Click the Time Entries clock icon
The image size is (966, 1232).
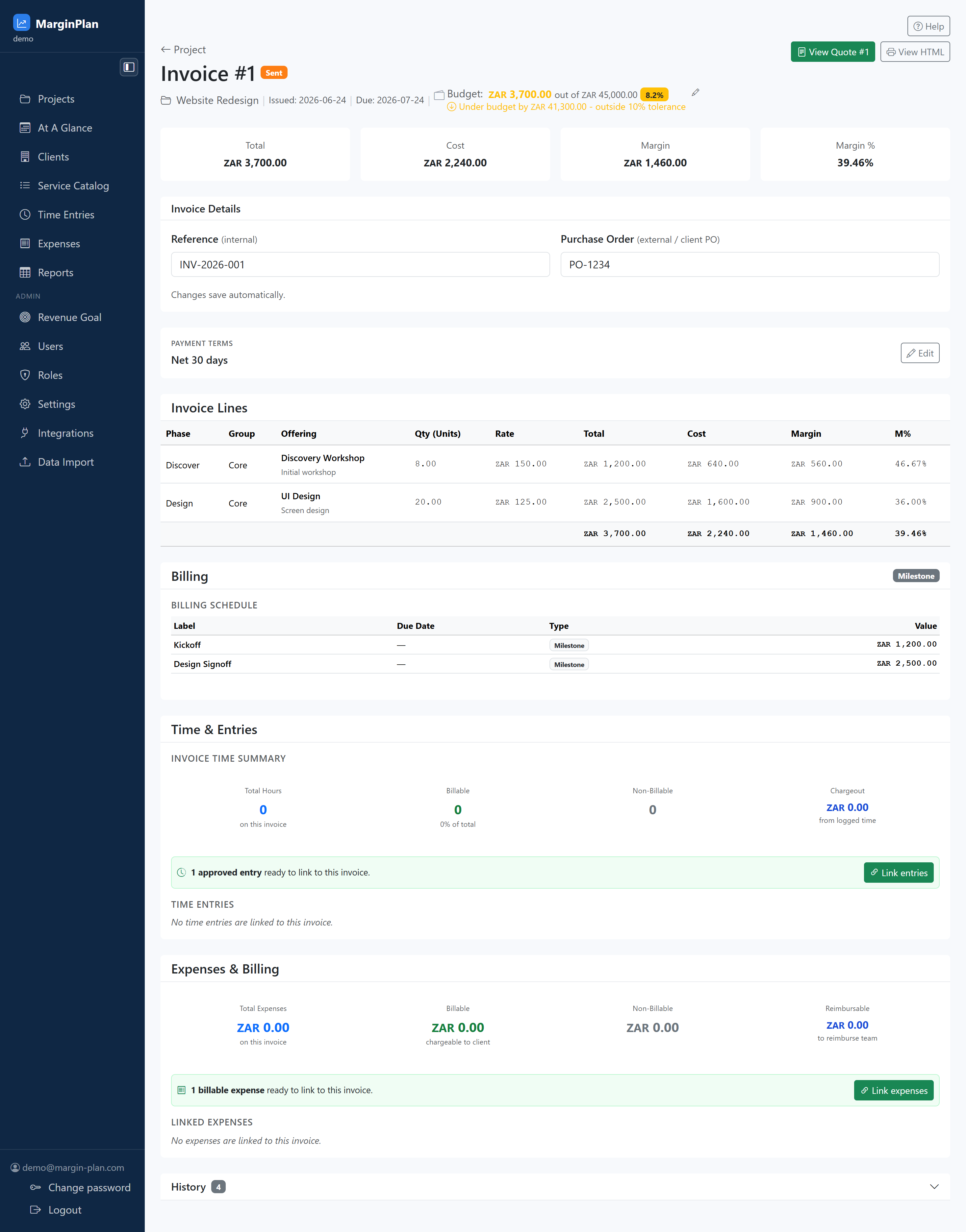pos(25,215)
